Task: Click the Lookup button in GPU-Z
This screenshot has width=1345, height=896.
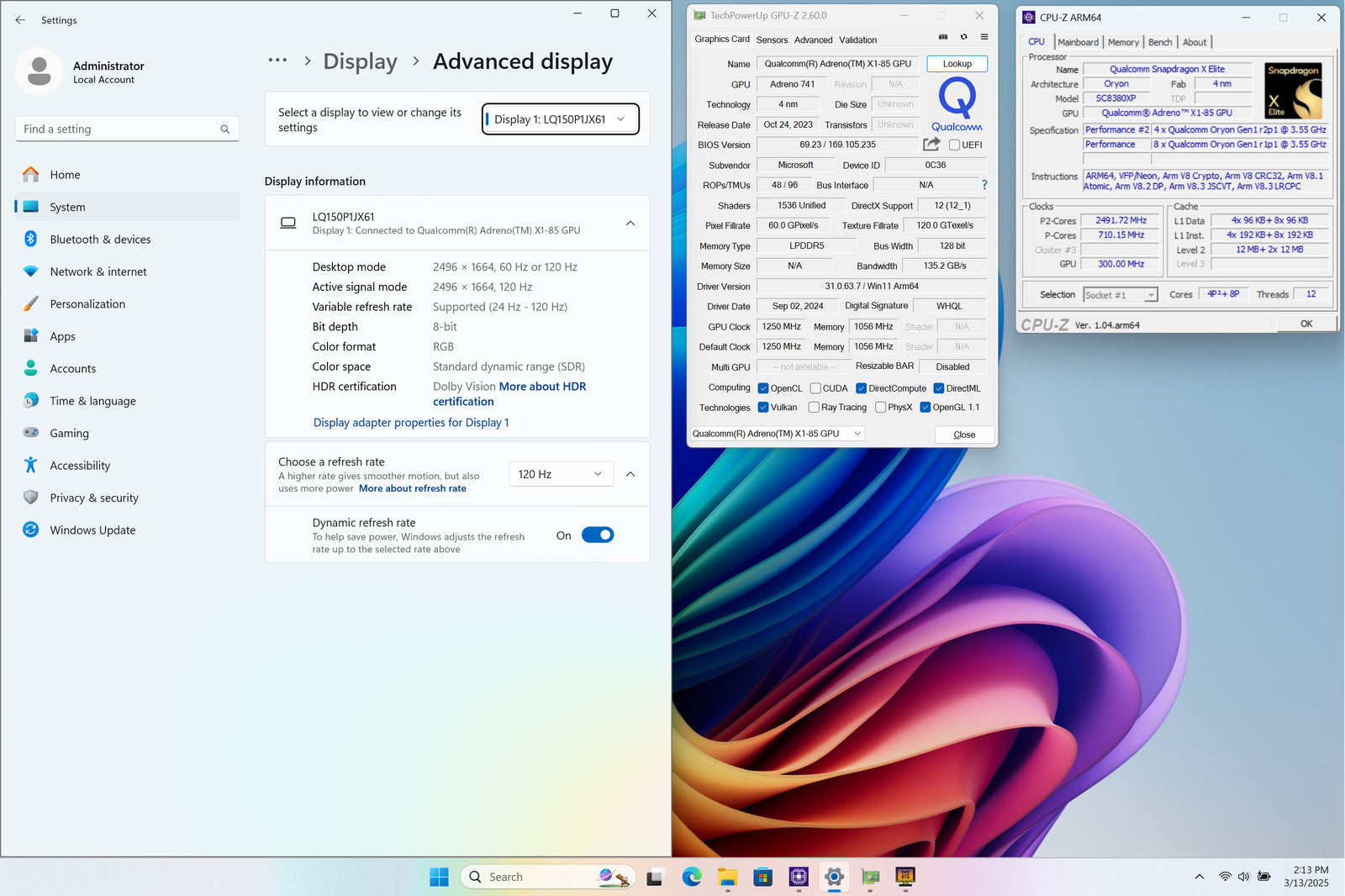Action: click(957, 64)
